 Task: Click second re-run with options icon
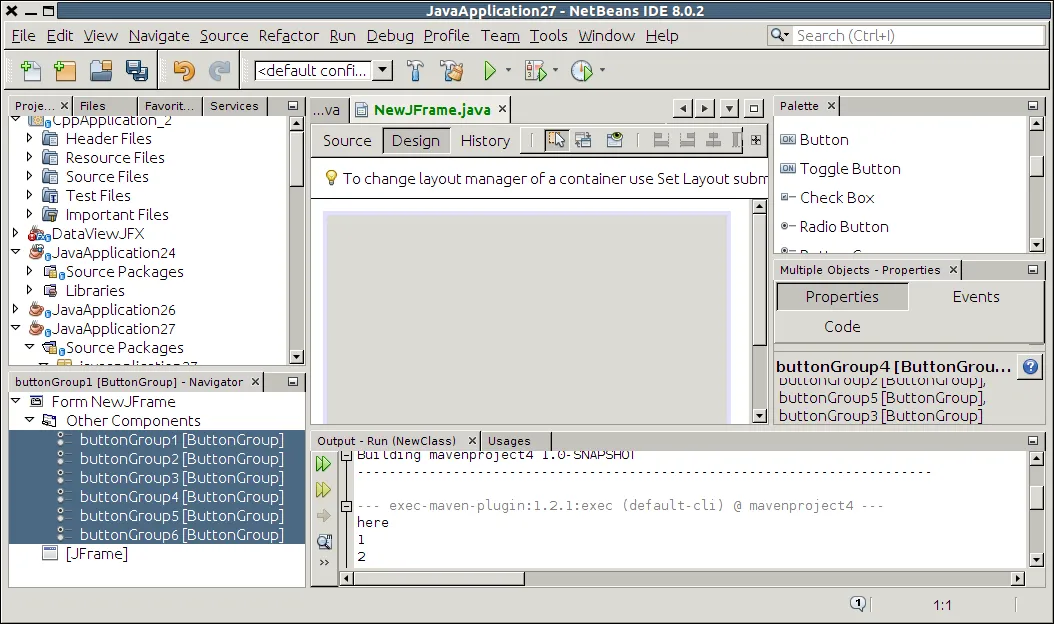click(323, 490)
